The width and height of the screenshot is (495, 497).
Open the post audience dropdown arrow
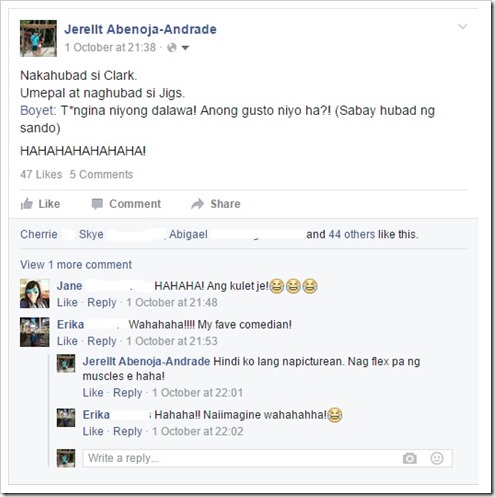click(x=185, y=48)
